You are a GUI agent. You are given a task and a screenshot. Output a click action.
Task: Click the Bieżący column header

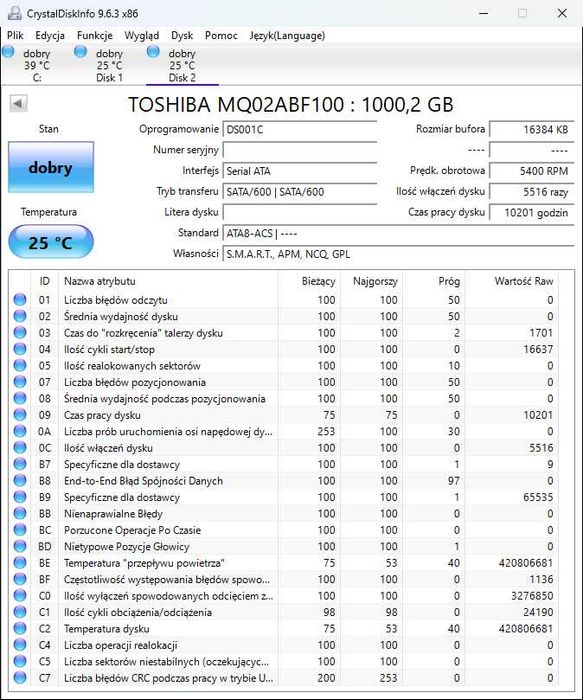[308, 281]
